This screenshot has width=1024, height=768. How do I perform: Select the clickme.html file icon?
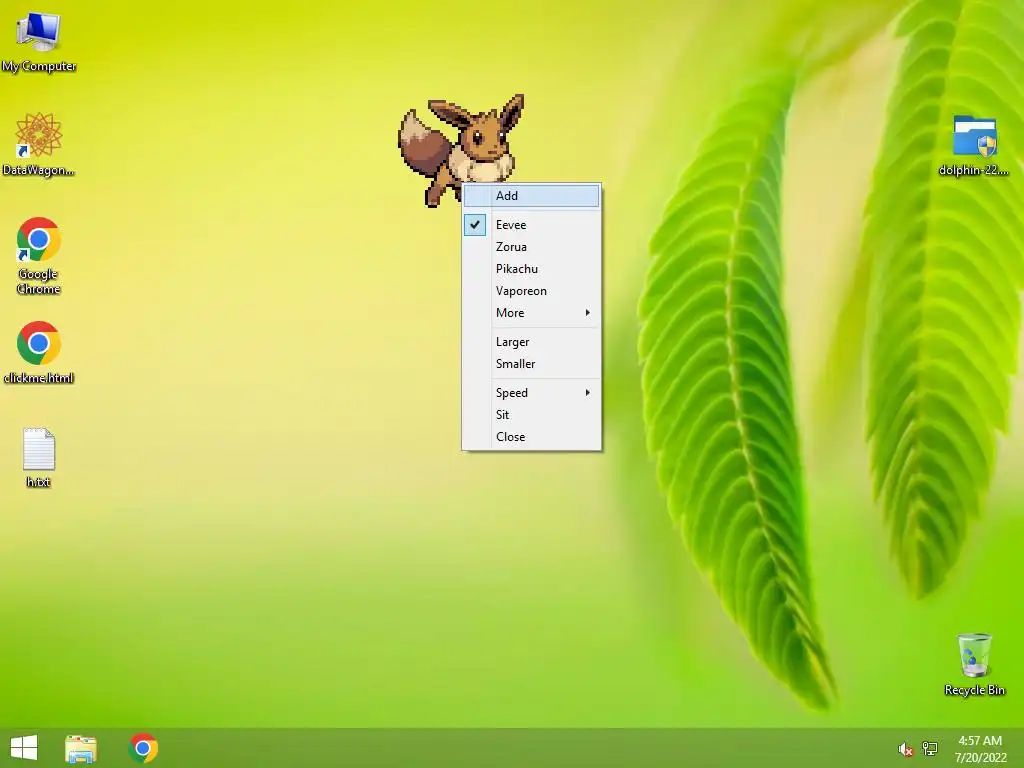coord(39,352)
